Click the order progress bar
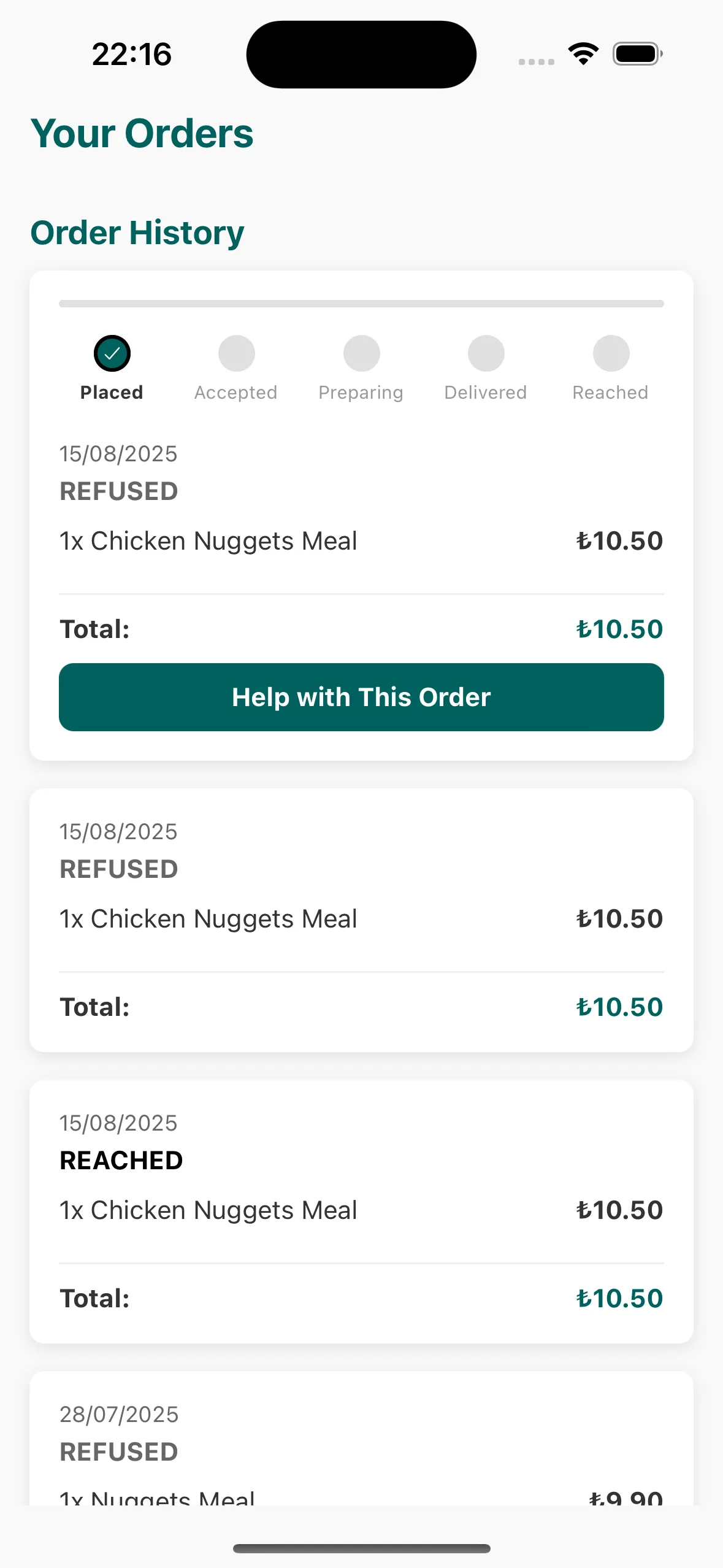This screenshot has height=1568, width=723. pyautogui.click(x=361, y=304)
